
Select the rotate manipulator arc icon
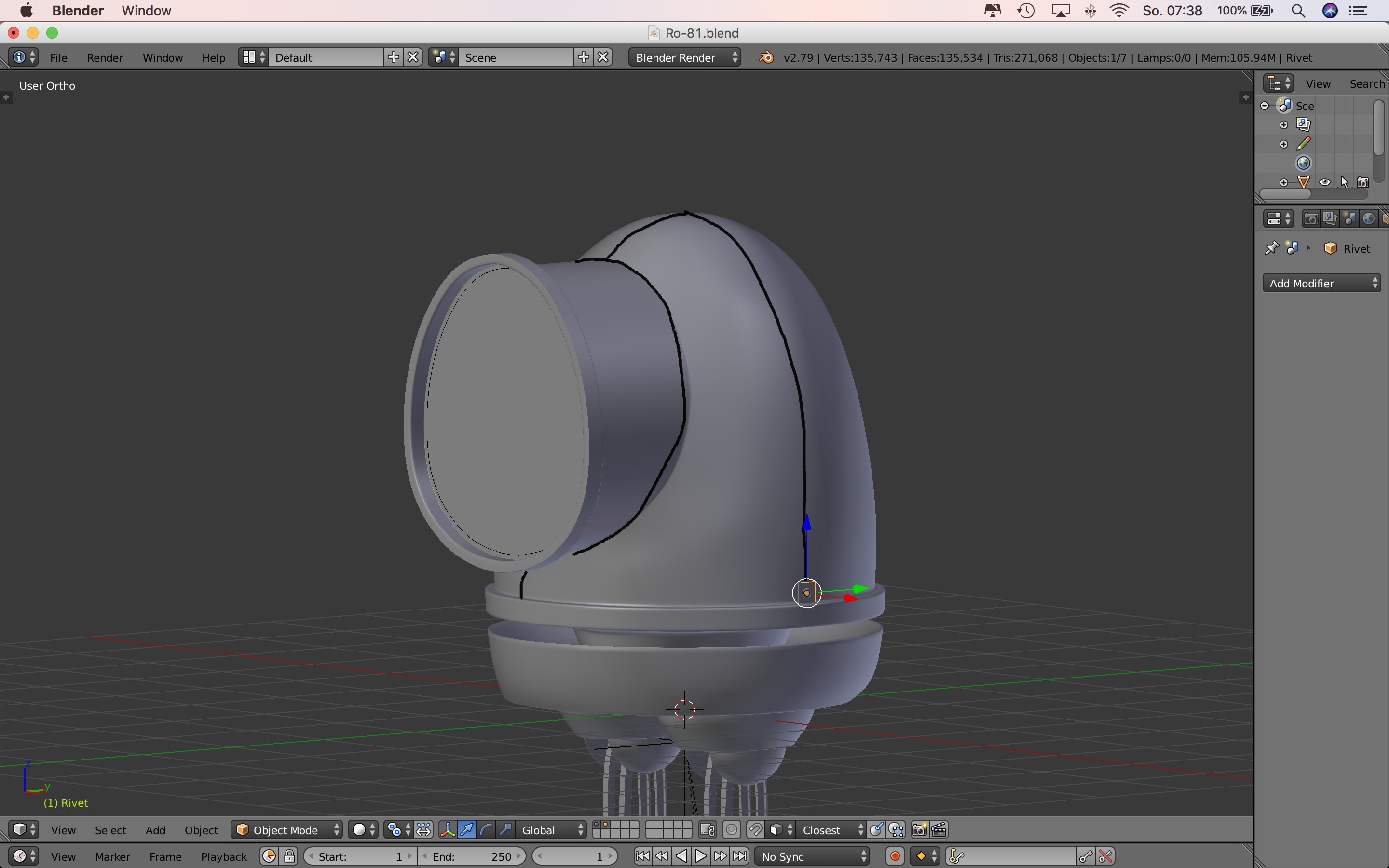coord(486,829)
